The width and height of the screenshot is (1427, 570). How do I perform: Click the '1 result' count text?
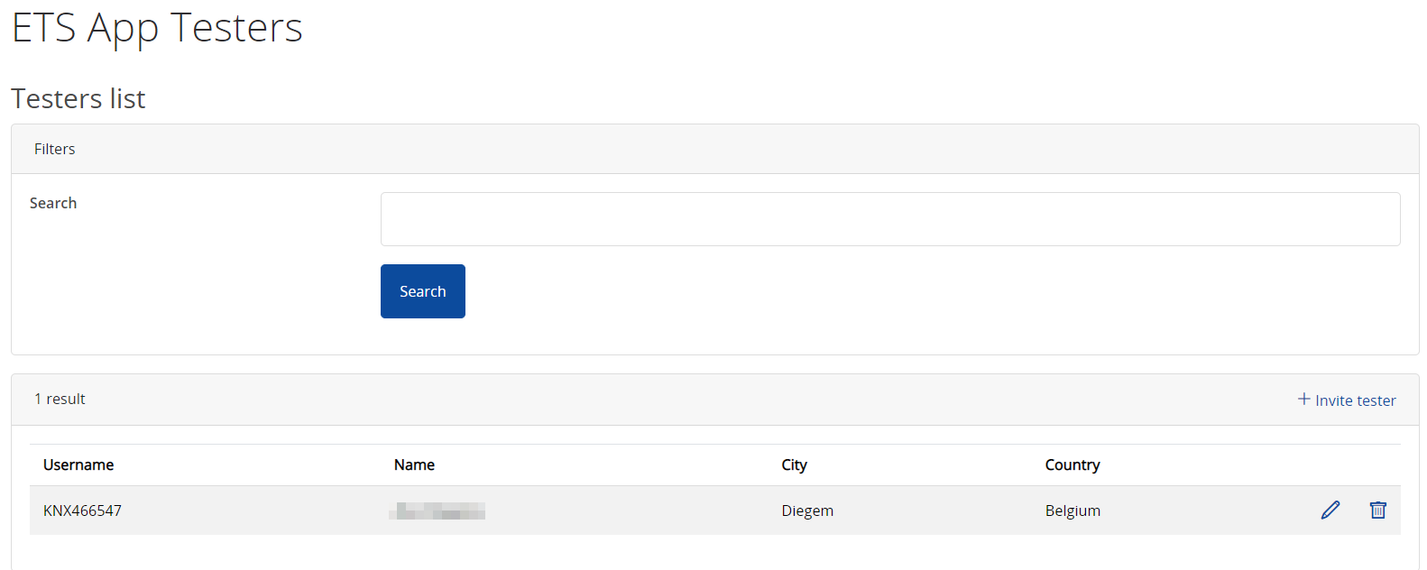tap(60, 399)
